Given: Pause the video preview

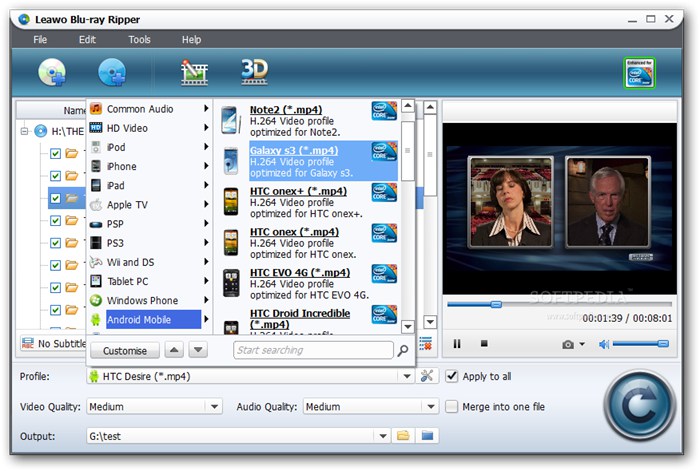Looking at the screenshot, I should point(457,344).
